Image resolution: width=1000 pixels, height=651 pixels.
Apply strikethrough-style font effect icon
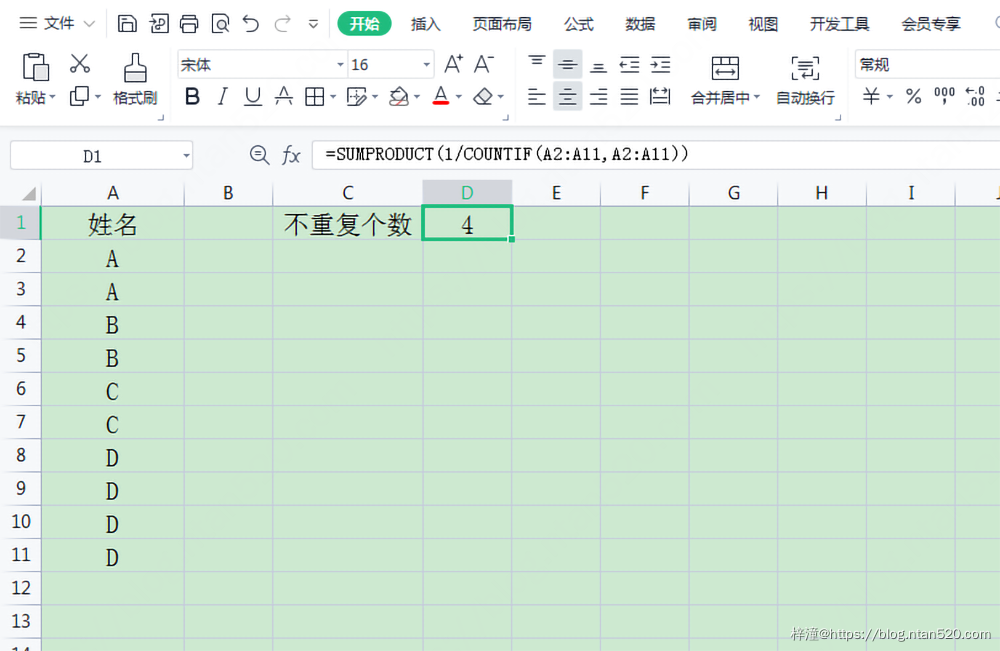click(284, 97)
